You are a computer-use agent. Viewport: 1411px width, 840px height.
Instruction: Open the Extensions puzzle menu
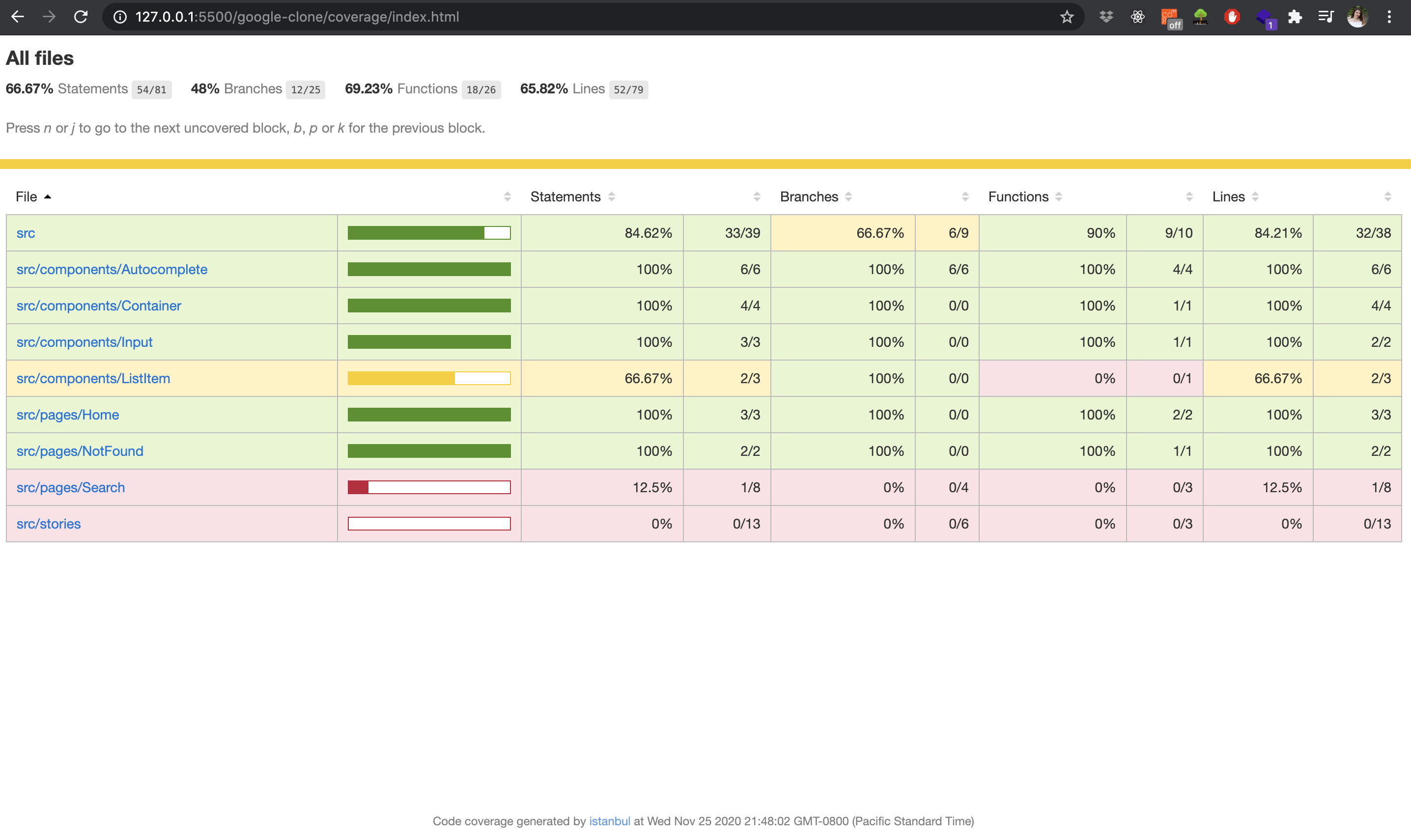pos(1295,17)
